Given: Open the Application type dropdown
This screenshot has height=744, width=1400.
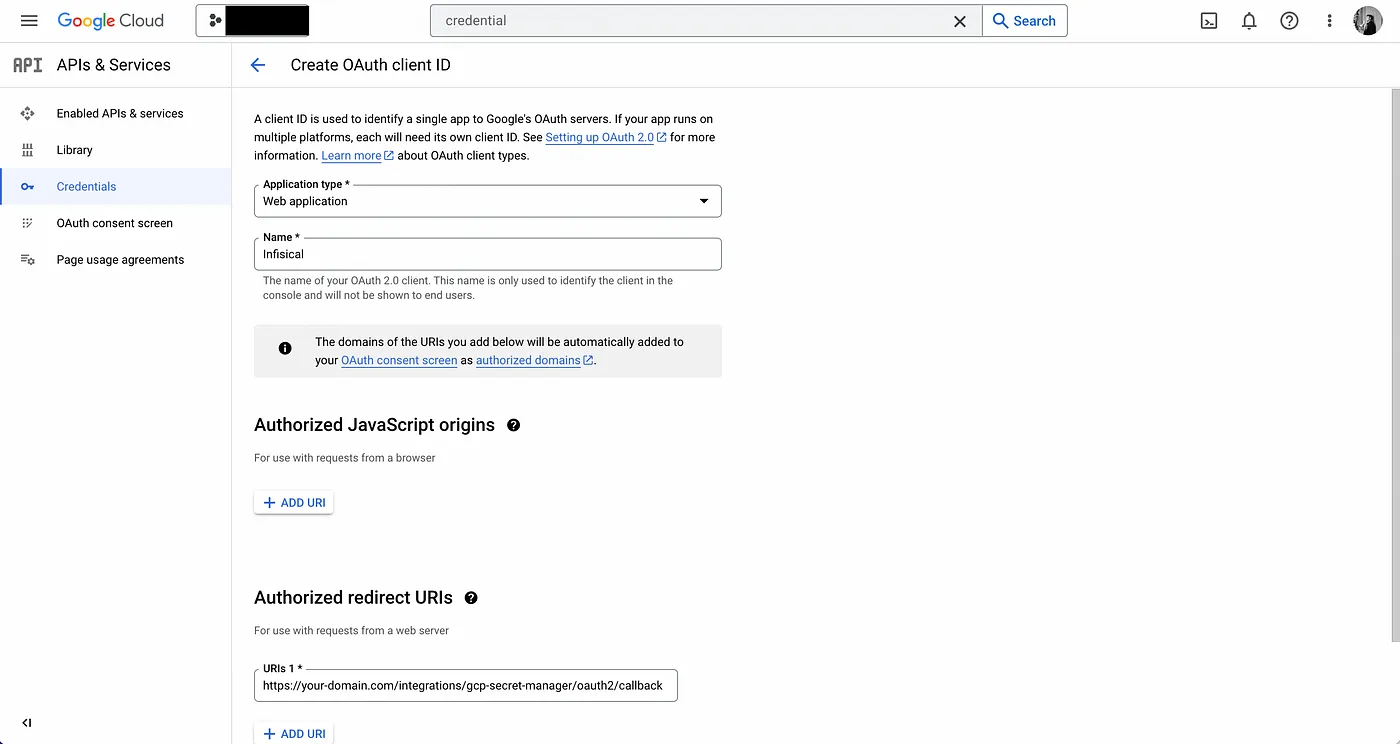Looking at the screenshot, I should 703,201.
